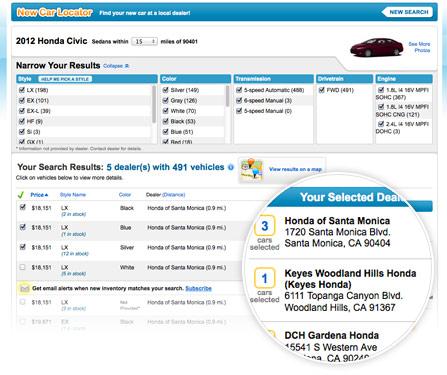Click the email alert envelope icon
The height and width of the screenshot is (375, 447).
(24, 288)
